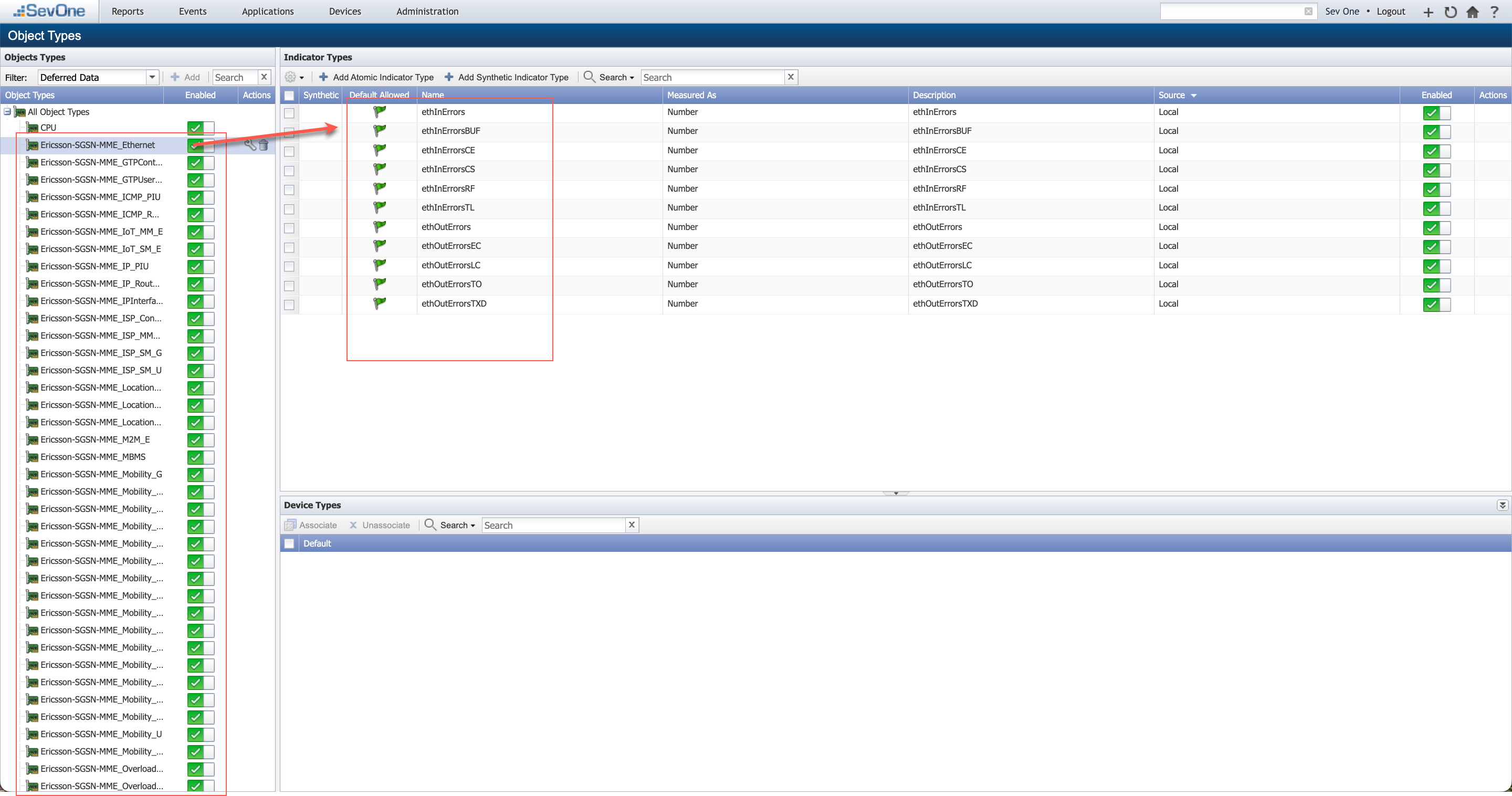Select Ericsson-SGSN-MME_IP_PIU object type

94,266
